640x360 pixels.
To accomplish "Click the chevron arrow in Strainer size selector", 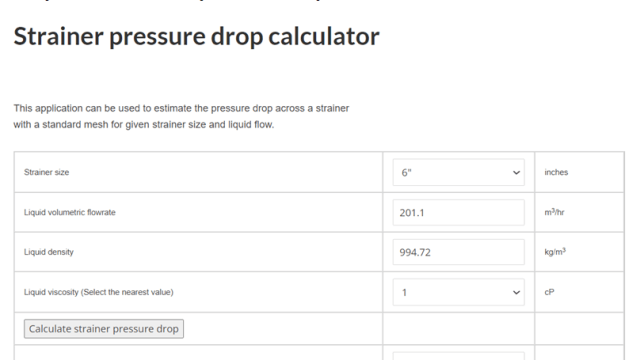I will pyautogui.click(x=516, y=173).
